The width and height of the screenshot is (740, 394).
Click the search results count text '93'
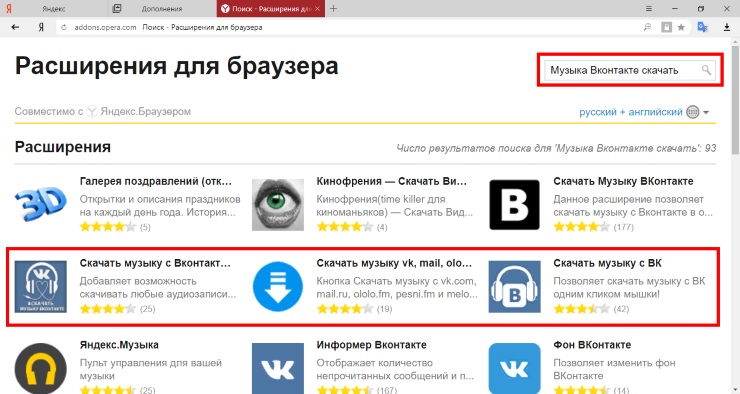click(710, 148)
